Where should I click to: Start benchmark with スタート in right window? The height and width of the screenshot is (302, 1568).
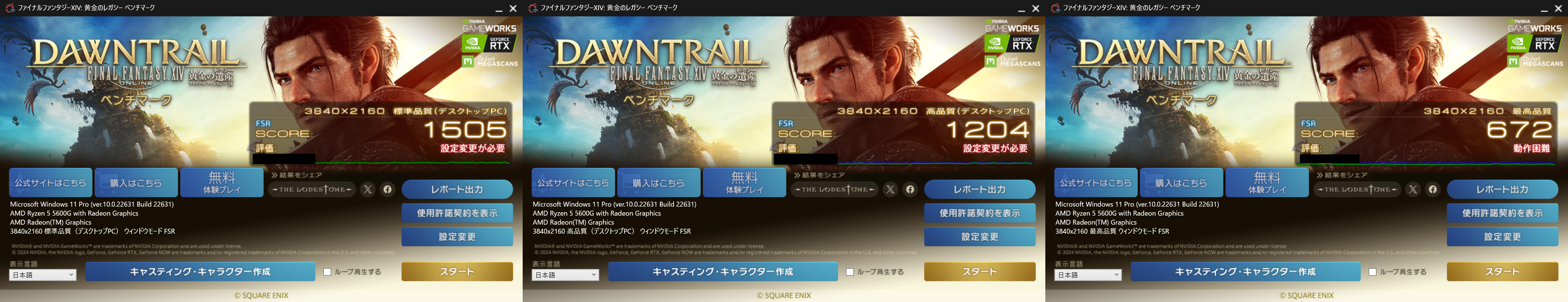coord(1502,272)
